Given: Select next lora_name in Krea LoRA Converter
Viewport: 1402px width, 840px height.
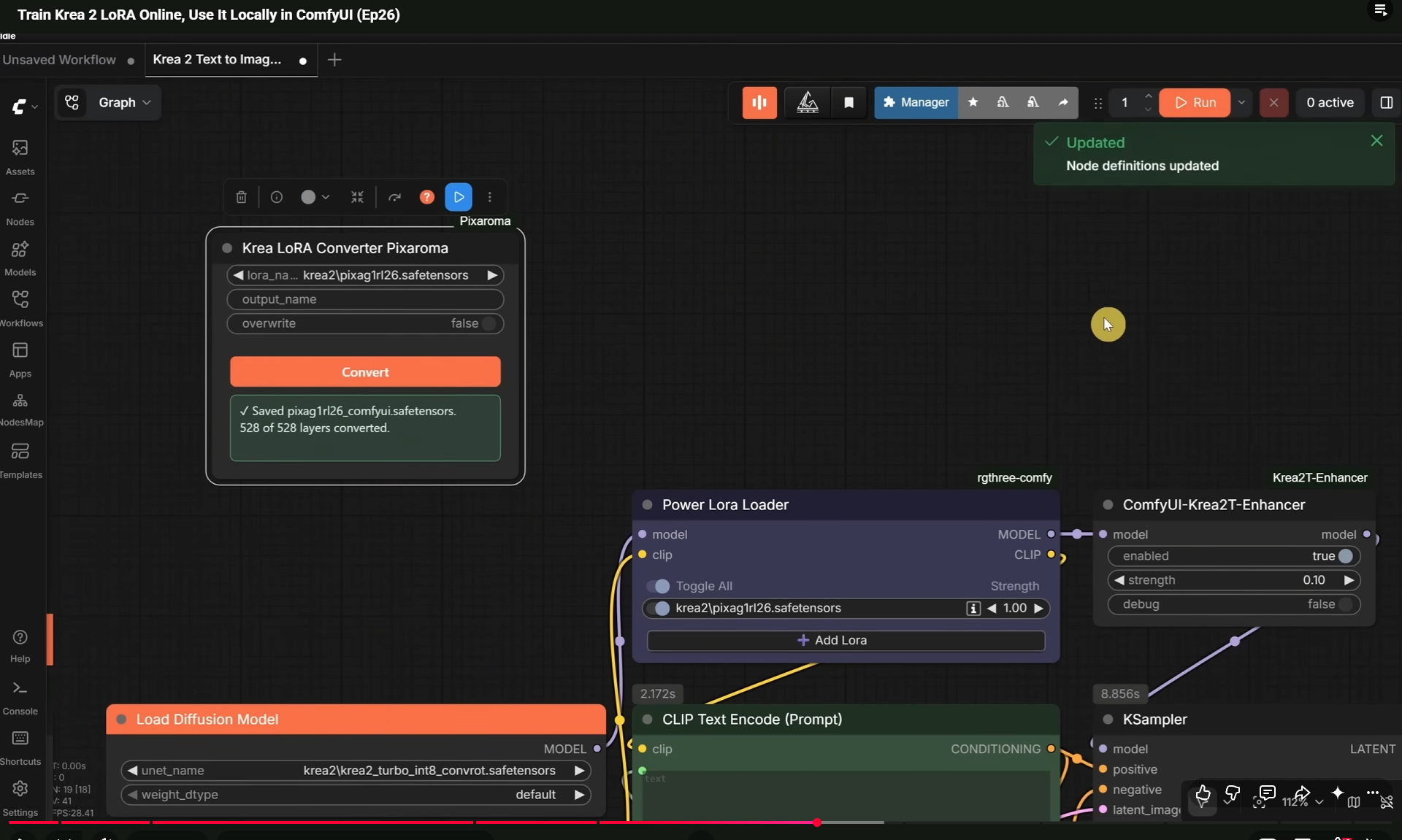Looking at the screenshot, I should [492, 275].
